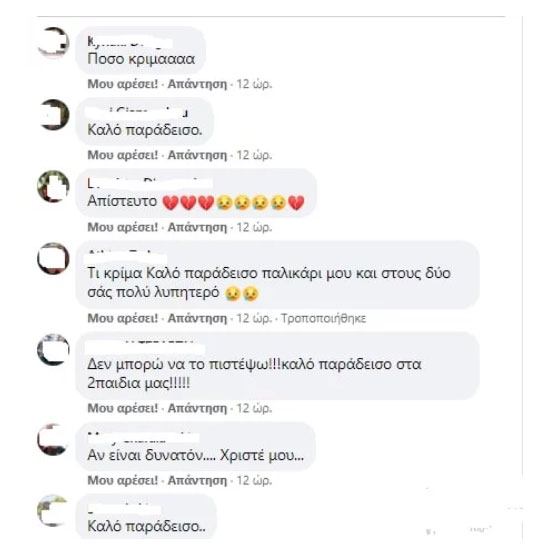Open the "Τροποποιήθηκε" edit history link

click(324, 318)
